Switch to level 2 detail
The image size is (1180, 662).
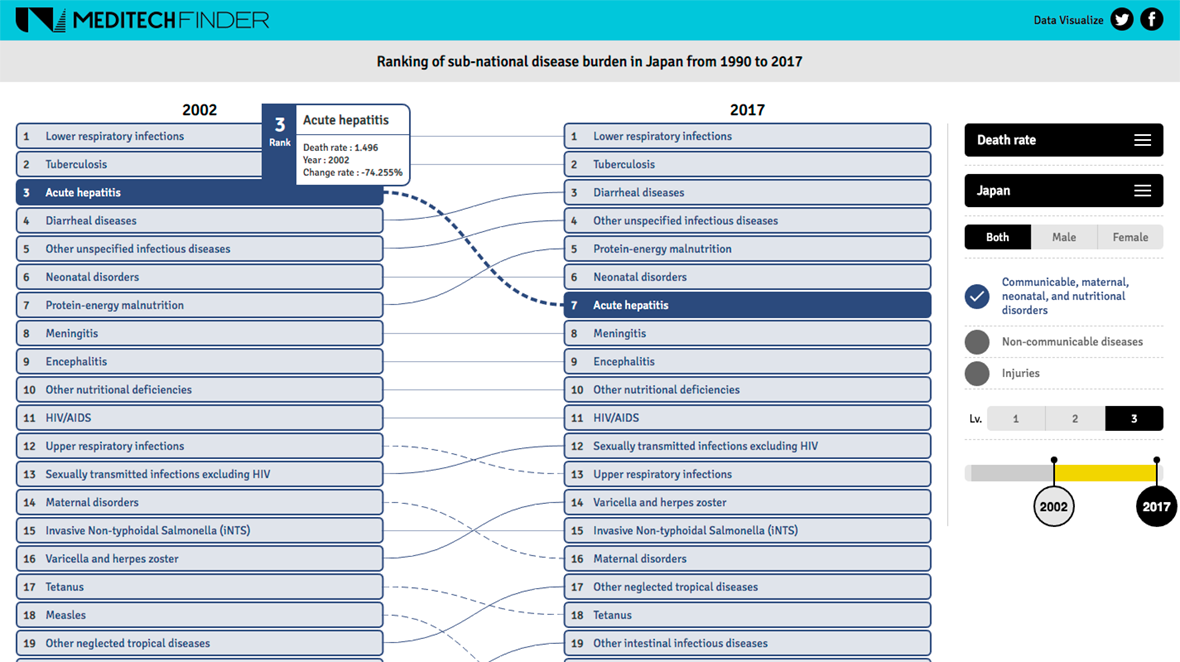pos(1075,419)
